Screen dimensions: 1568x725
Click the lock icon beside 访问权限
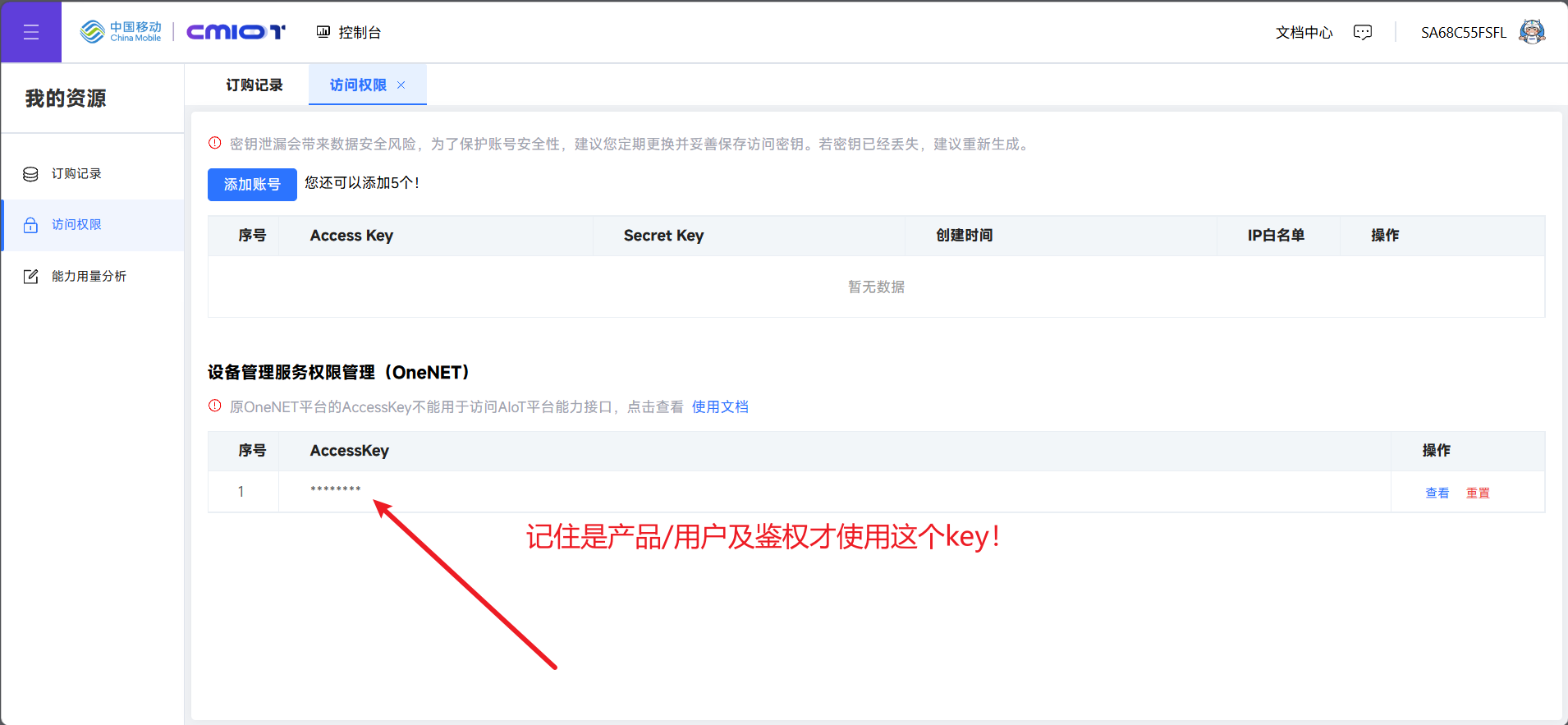pyautogui.click(x=30, y=225)
